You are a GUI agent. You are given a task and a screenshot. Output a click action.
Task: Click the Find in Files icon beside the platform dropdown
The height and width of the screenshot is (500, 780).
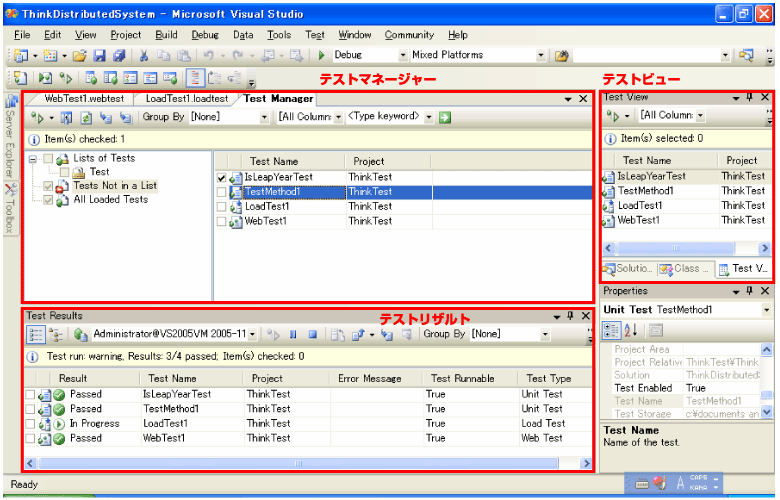pos(562,55)
